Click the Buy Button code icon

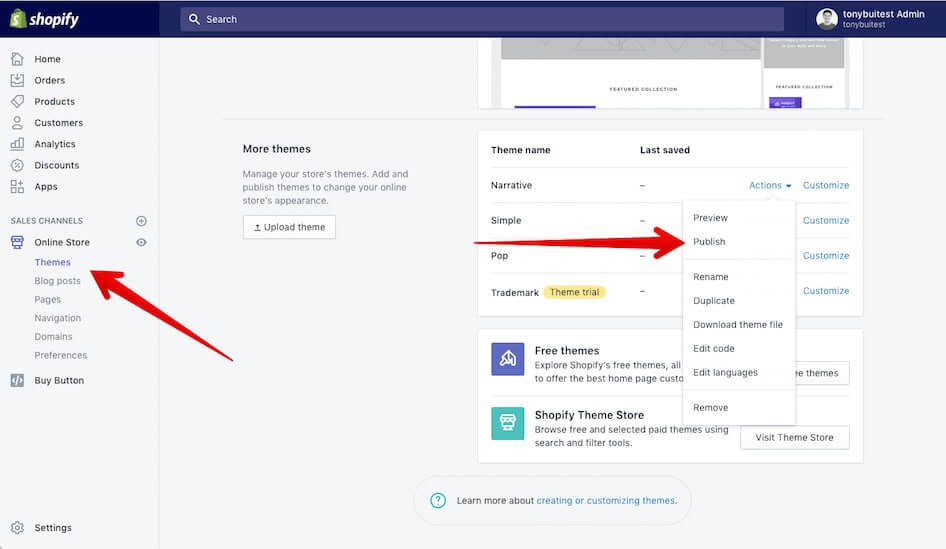[x=17, y=380]
